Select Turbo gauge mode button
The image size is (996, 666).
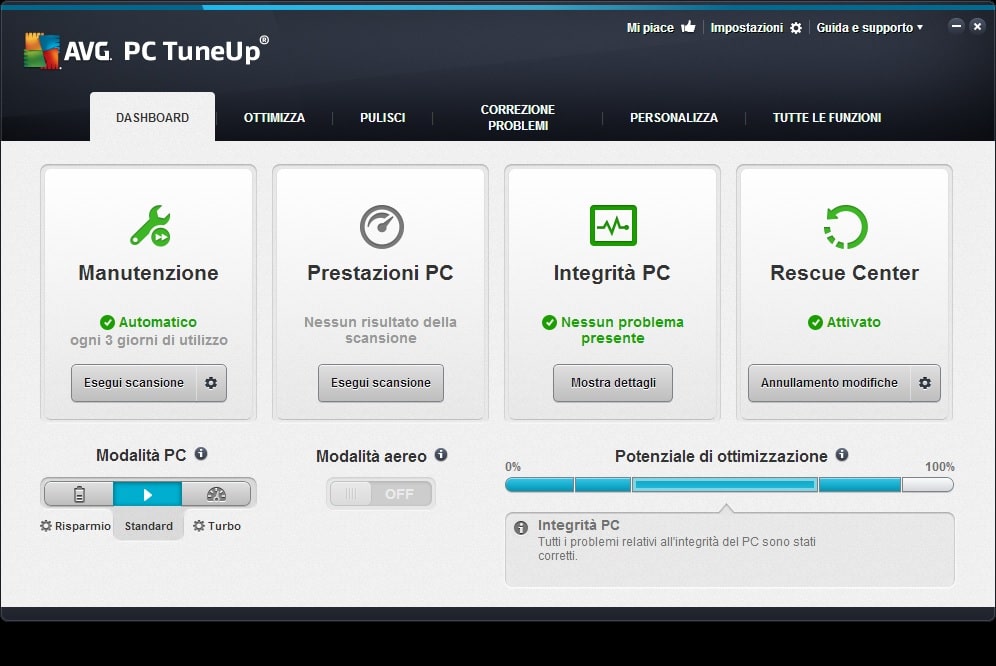coord(216,494)
